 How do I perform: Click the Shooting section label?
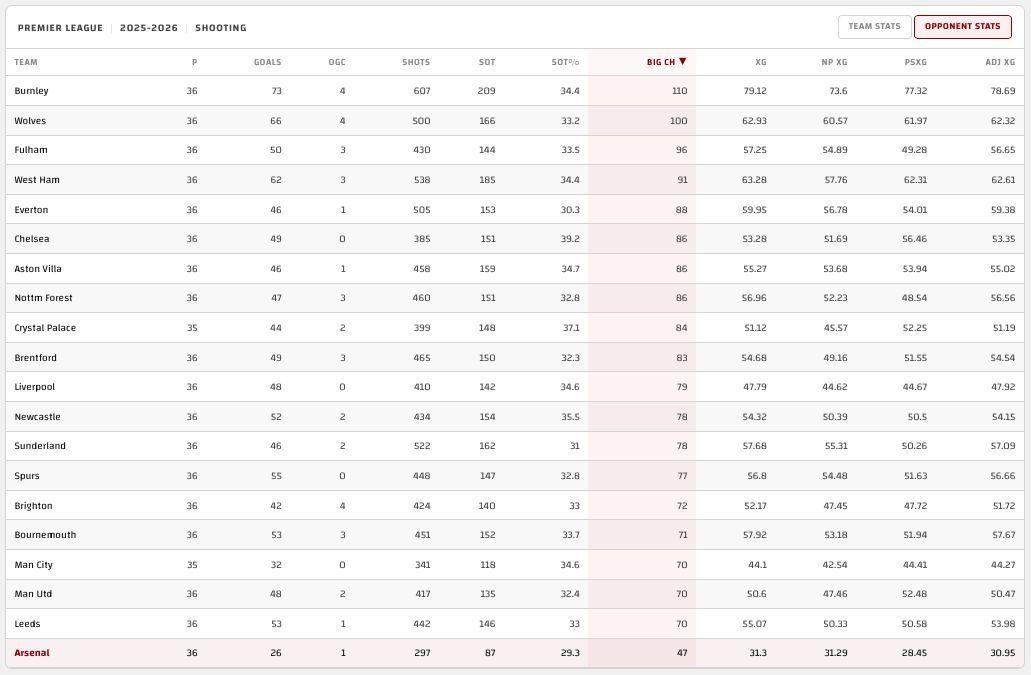tap(220, 28)
